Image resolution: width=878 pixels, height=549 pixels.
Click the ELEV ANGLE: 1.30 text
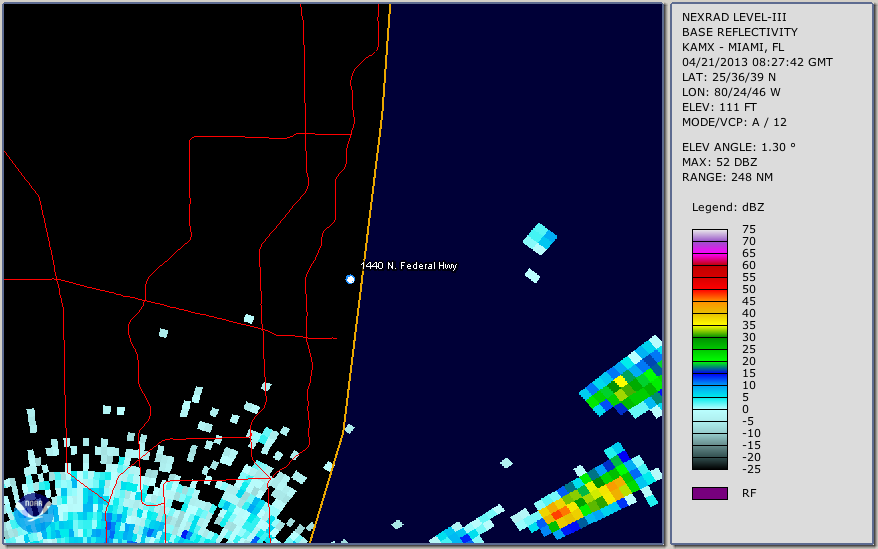click(738, 147)
